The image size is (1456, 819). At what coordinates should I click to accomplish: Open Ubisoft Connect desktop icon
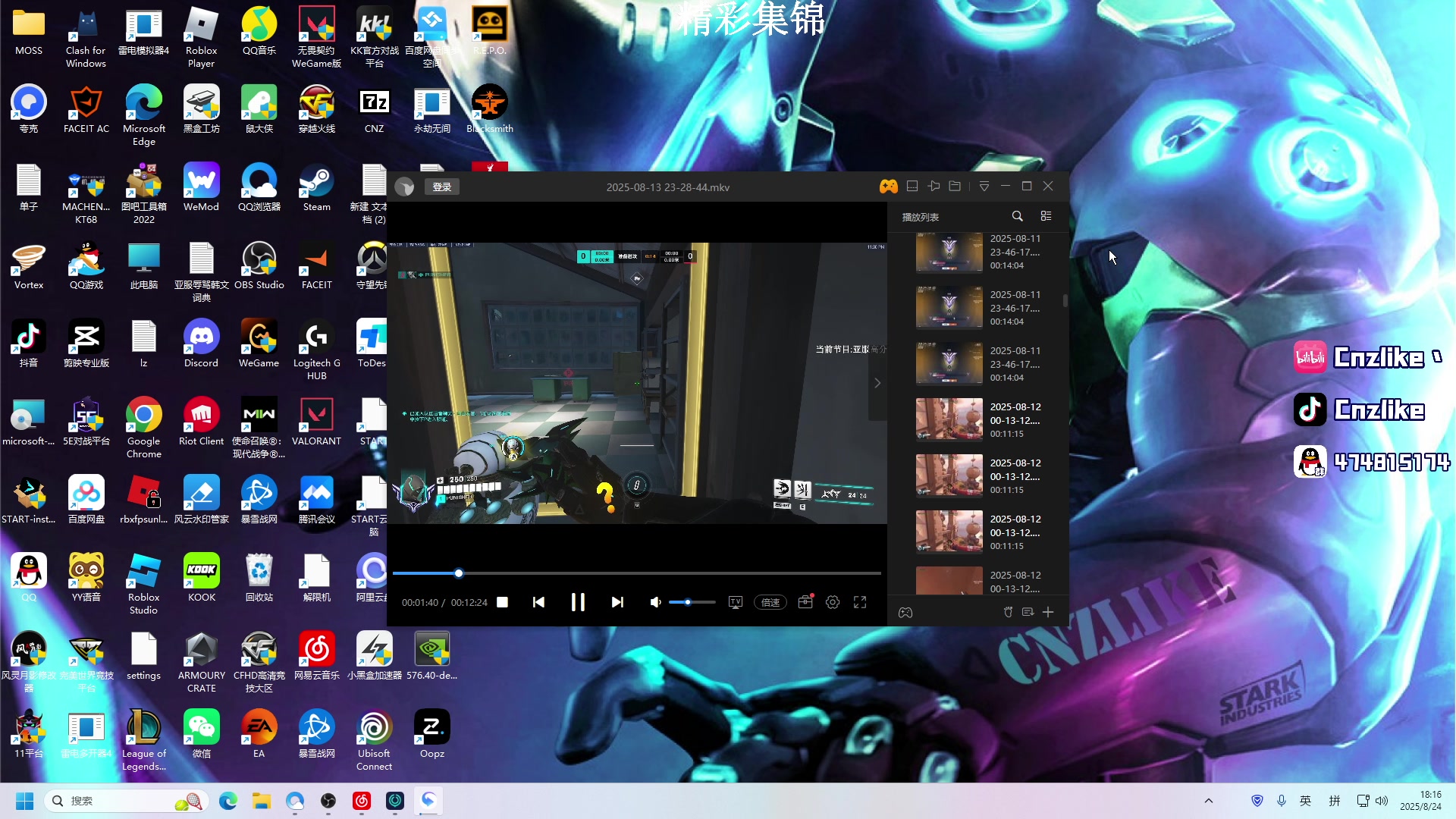pos(374,740)
